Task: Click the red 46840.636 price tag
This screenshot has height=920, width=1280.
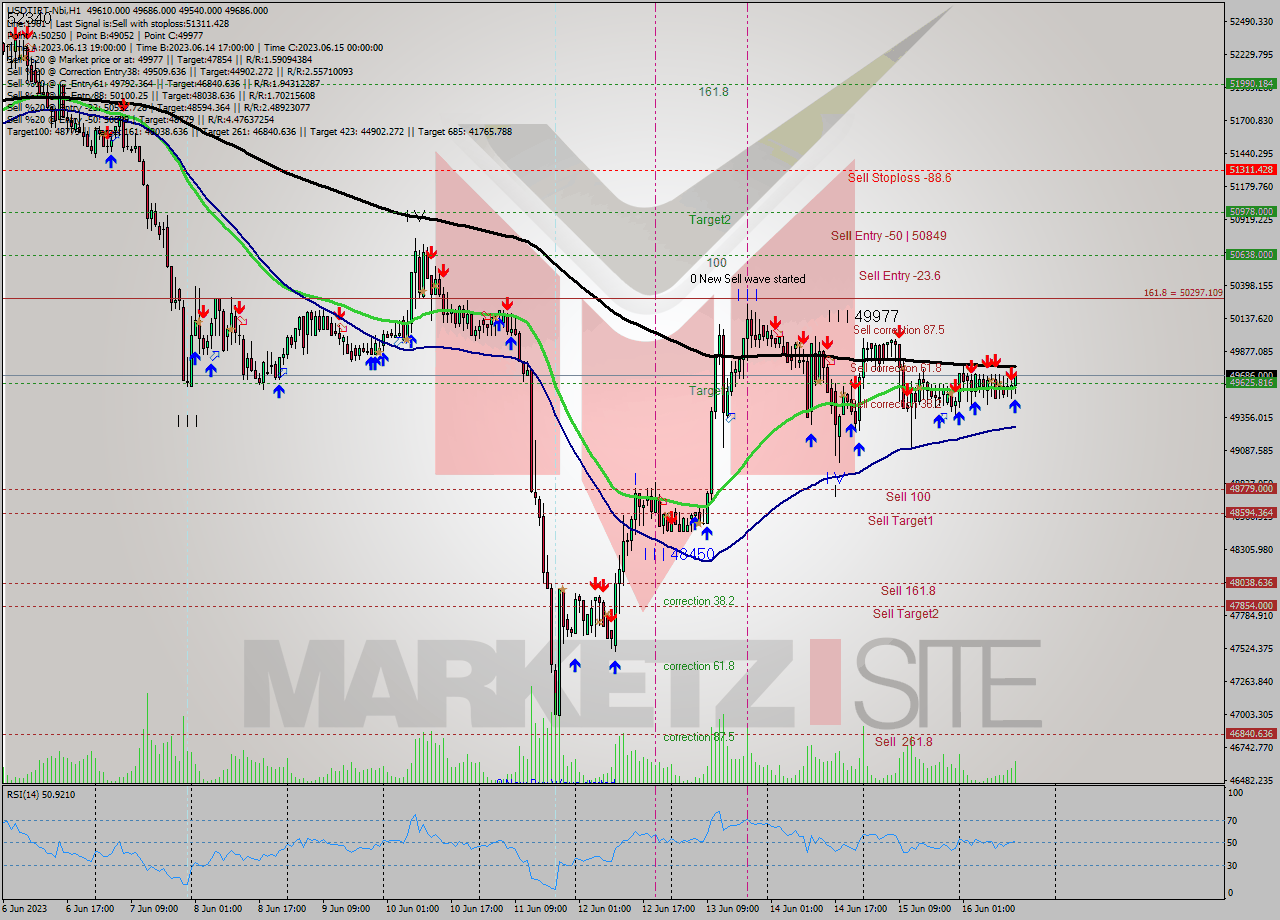Action: (x=1251, y=734)
